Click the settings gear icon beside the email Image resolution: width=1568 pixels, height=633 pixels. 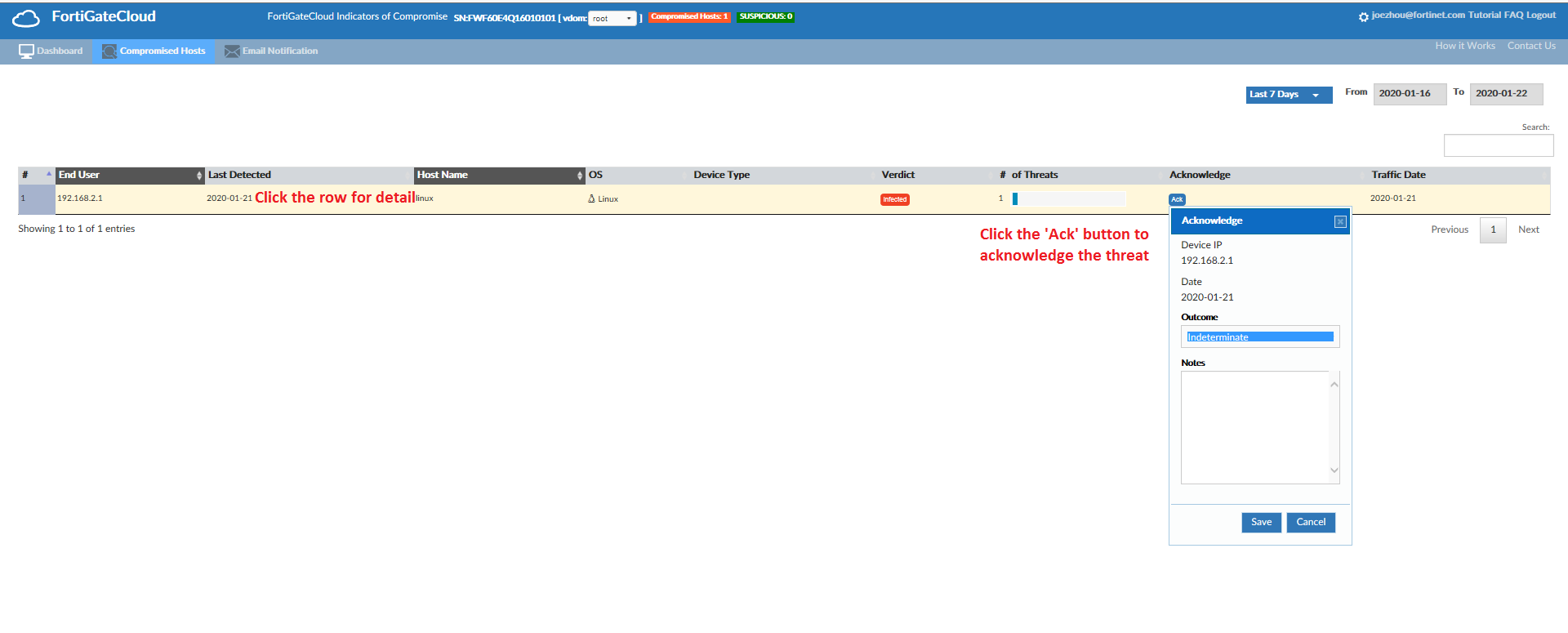(x=1363, y=17)
